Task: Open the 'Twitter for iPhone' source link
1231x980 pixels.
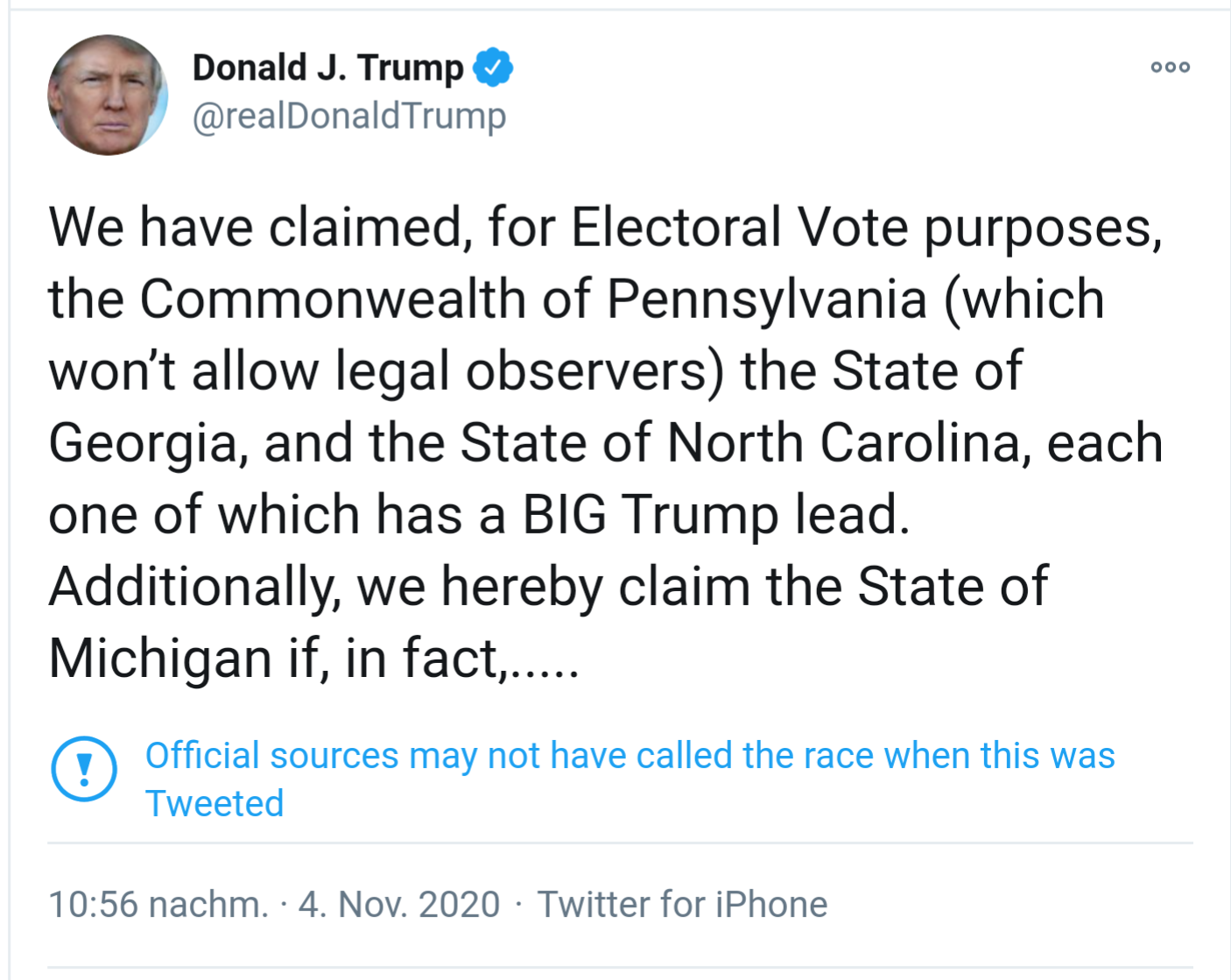Action: [x=682, y=904]
